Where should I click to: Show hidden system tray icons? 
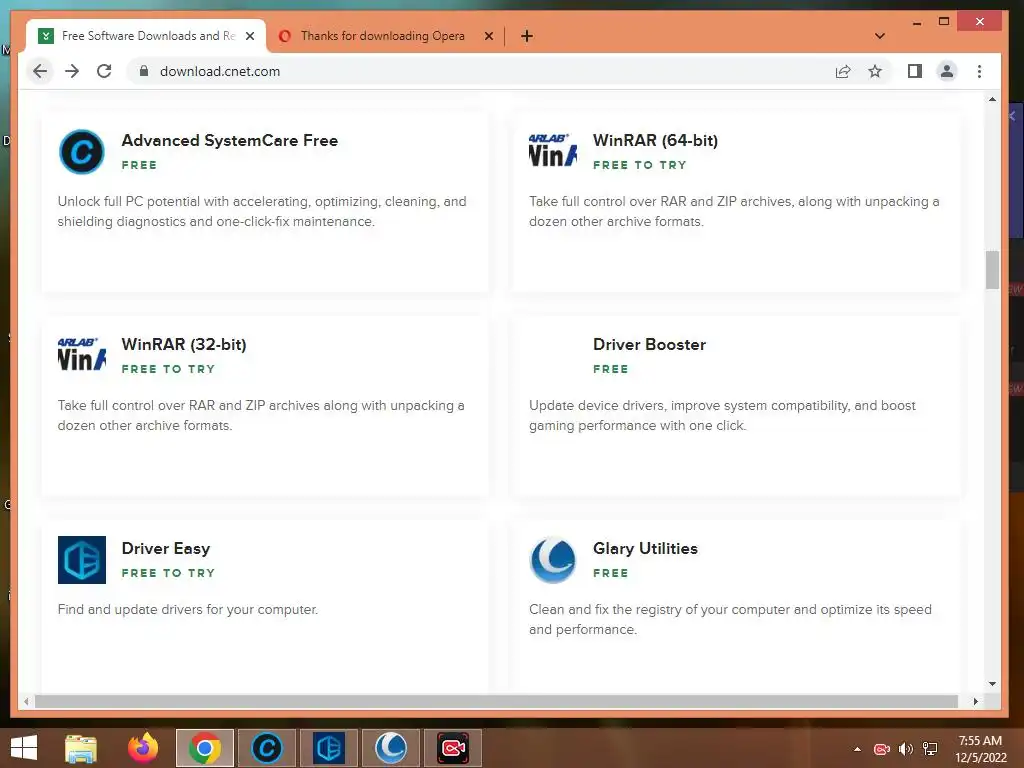click(x=857, y=749)
